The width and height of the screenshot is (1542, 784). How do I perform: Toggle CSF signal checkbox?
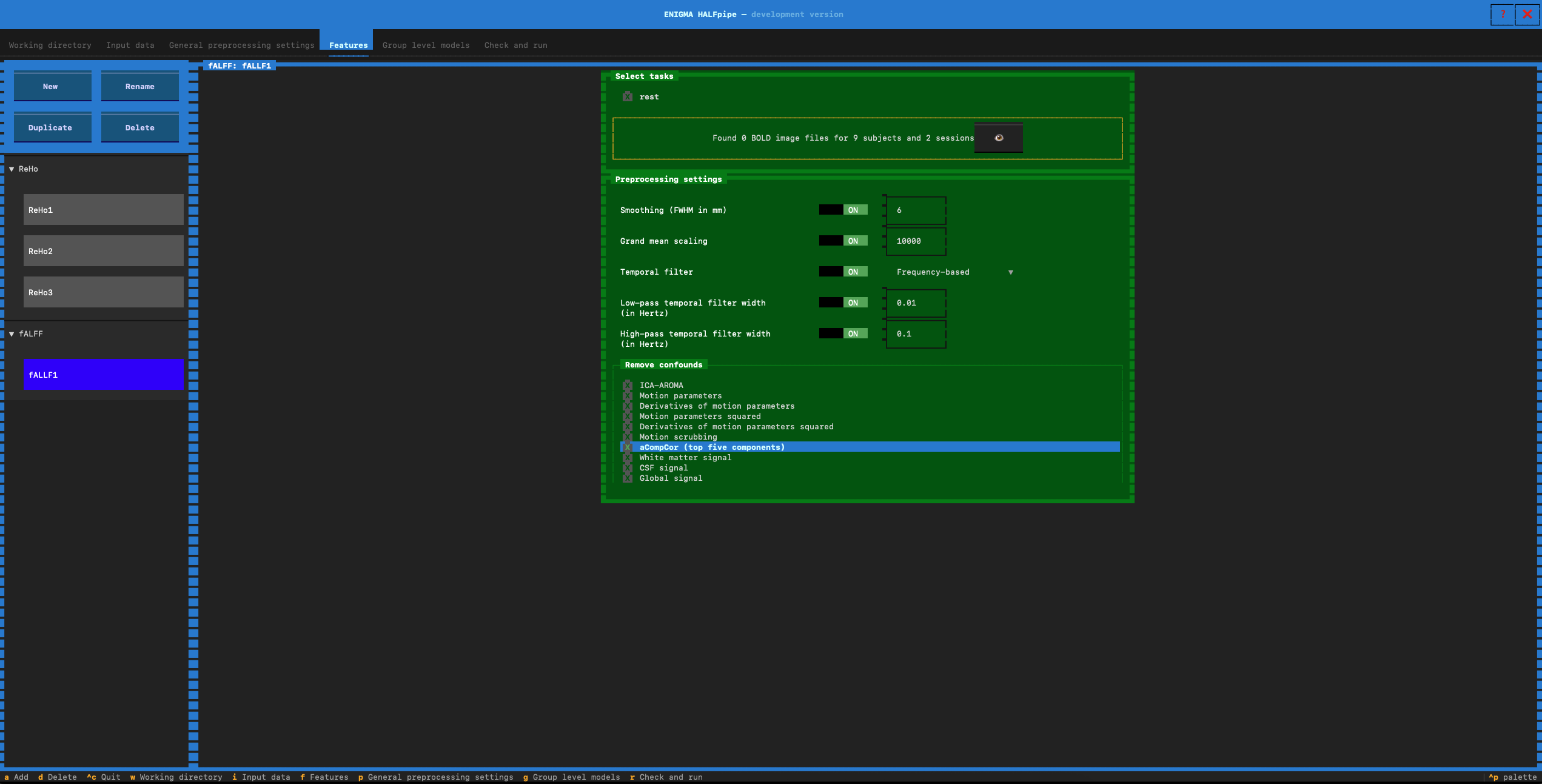click(628, 467)
